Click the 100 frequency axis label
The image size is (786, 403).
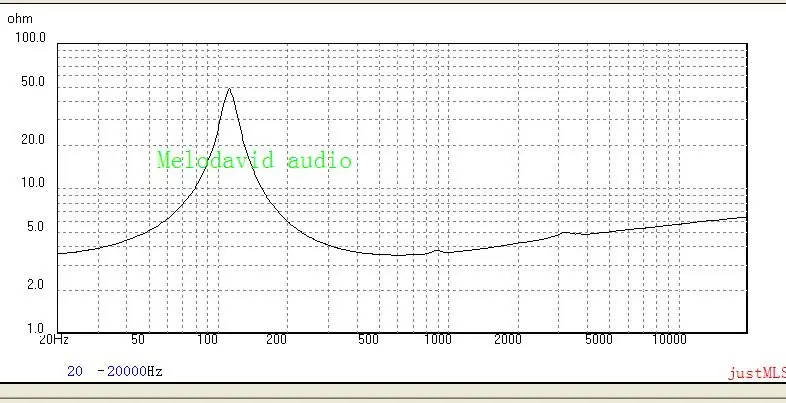(x=207, y=339)
